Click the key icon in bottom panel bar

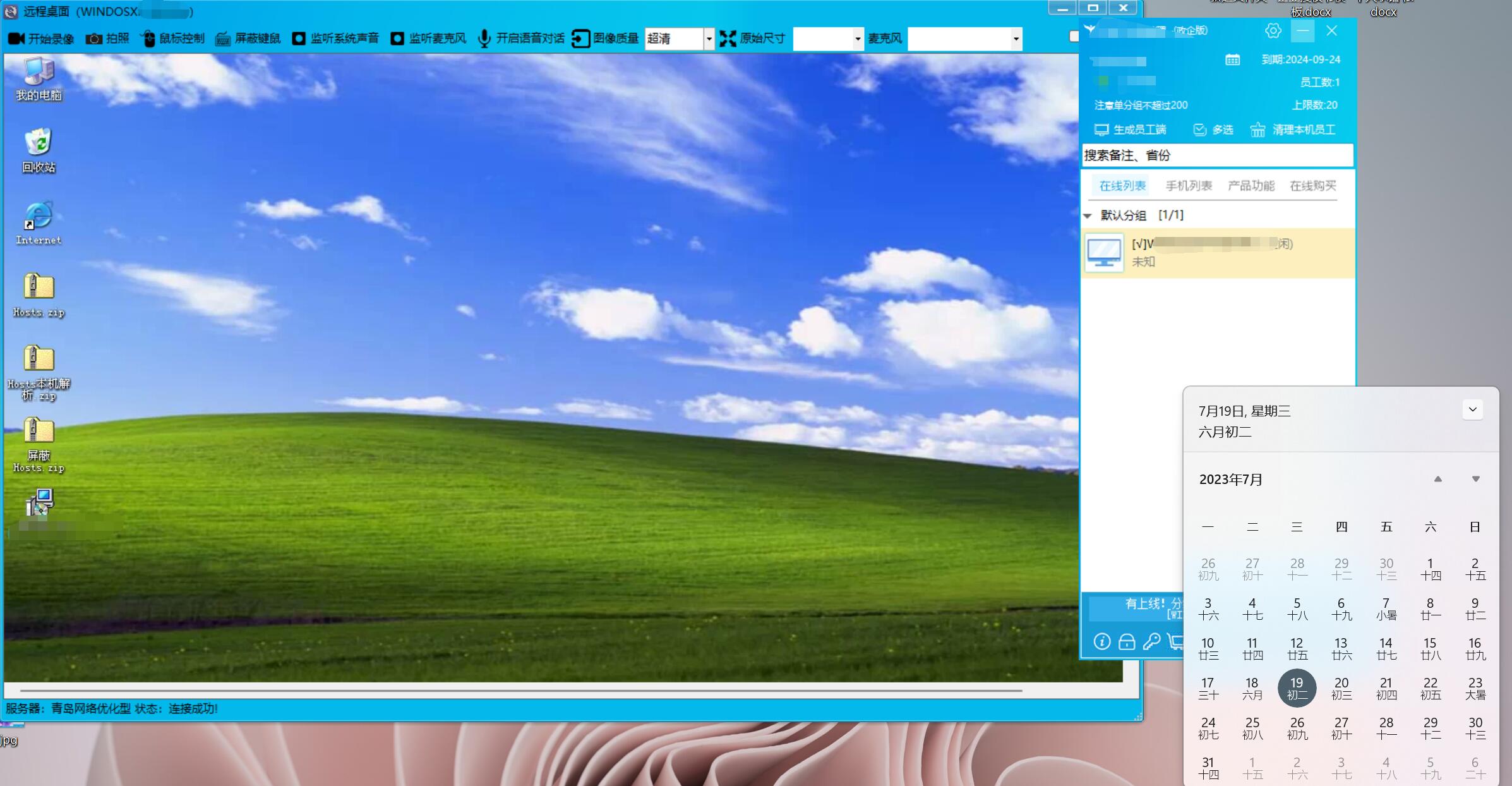[1151, 642]
